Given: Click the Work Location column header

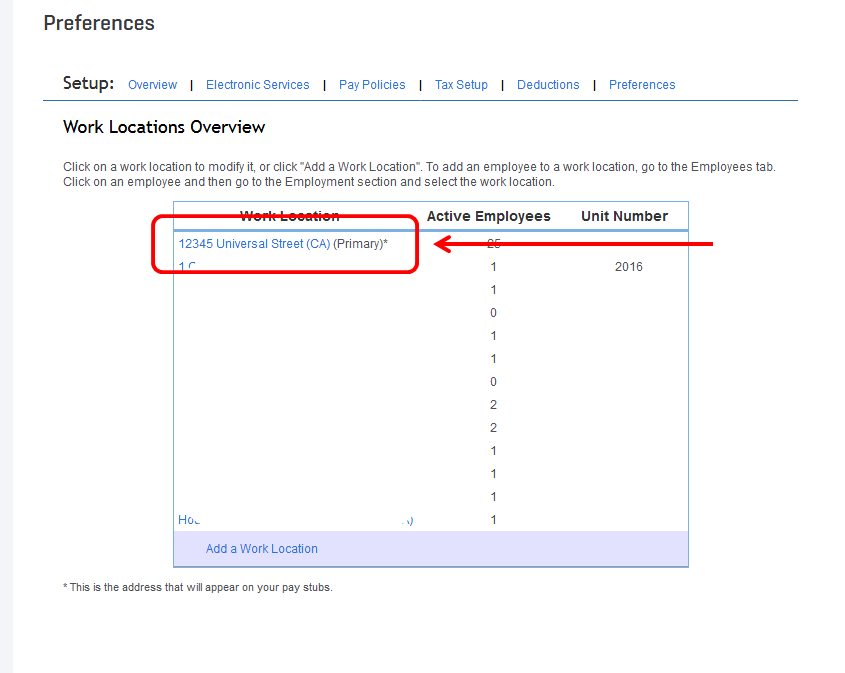Looking at the screenshot, I should [290, 216].
